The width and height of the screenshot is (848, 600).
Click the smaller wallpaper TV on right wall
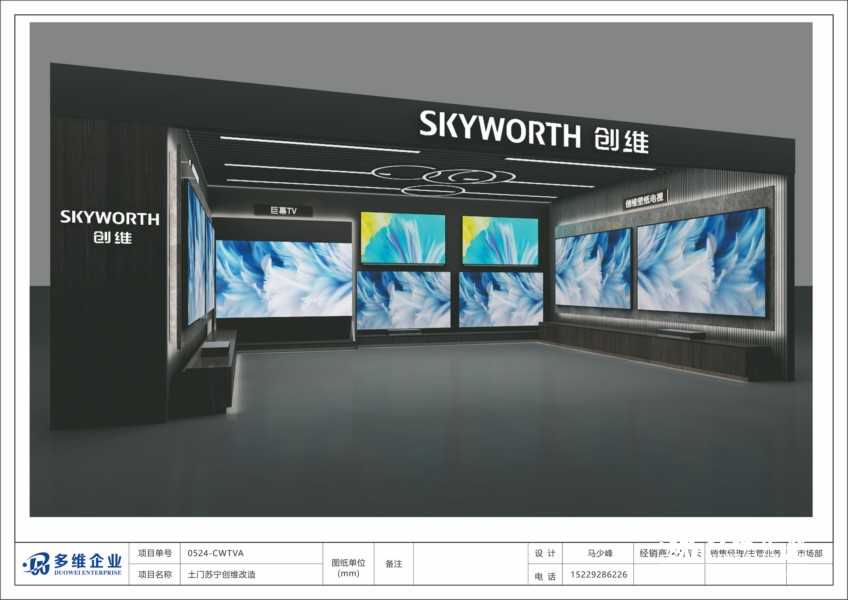[593, 268]
